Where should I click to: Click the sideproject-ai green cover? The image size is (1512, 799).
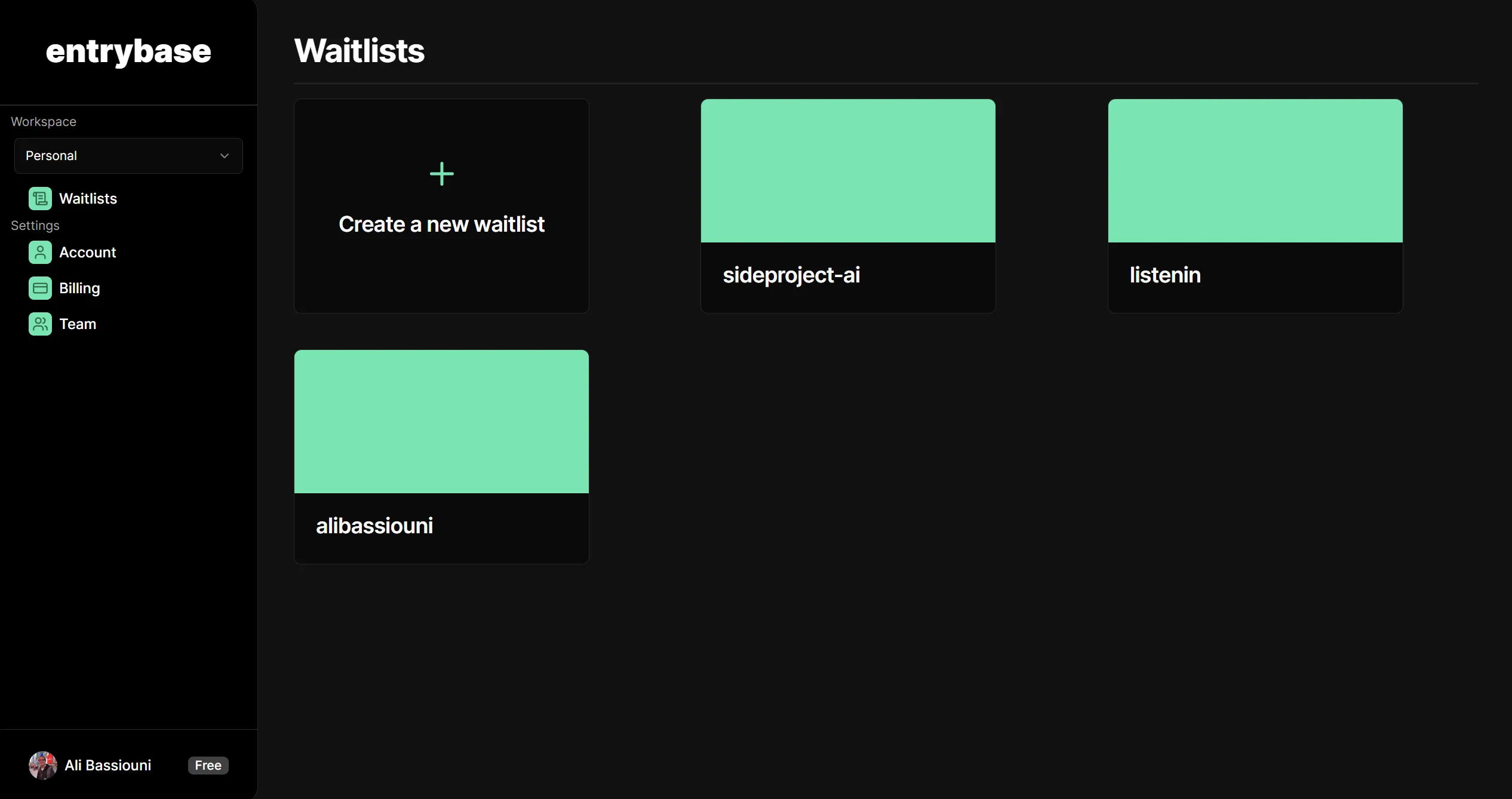(x=848, y=171)
